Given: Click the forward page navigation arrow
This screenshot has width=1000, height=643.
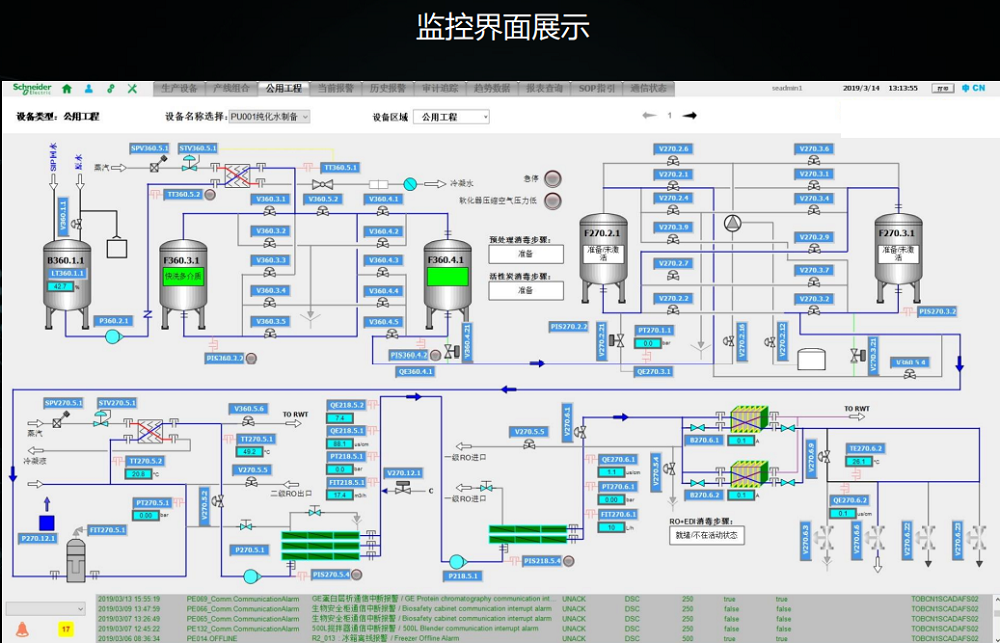Looking at the screenshot, I should click(x=689, y=115).
